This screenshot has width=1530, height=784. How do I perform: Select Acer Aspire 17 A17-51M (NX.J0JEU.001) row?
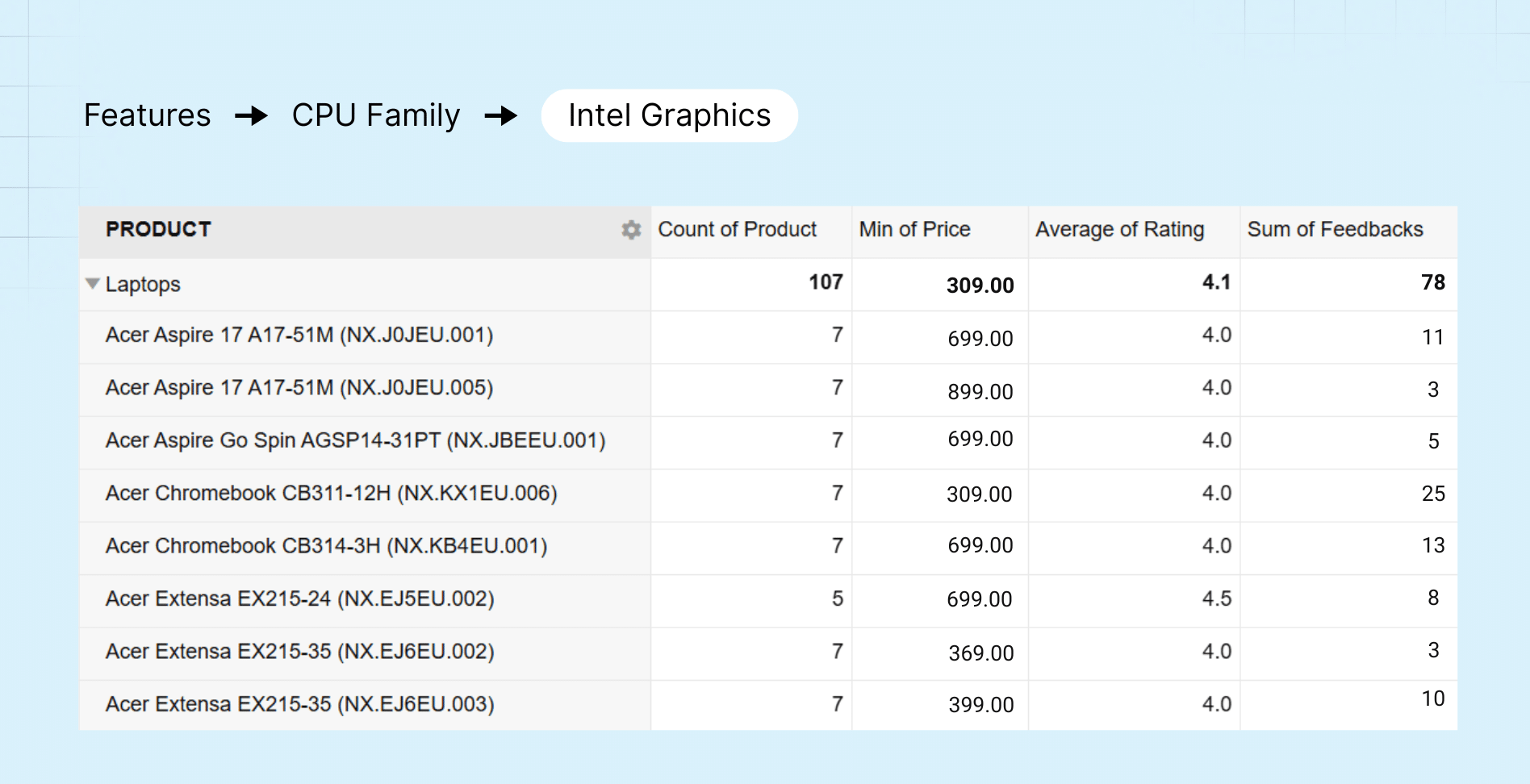299,336
